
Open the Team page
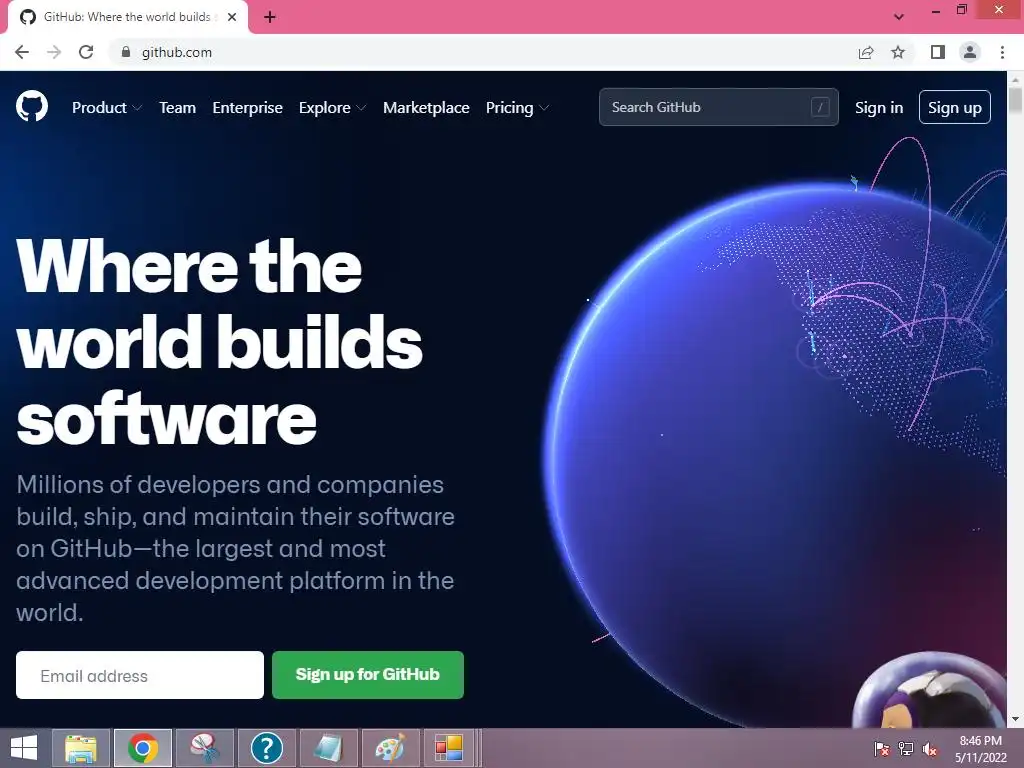[x=178, y=108]
